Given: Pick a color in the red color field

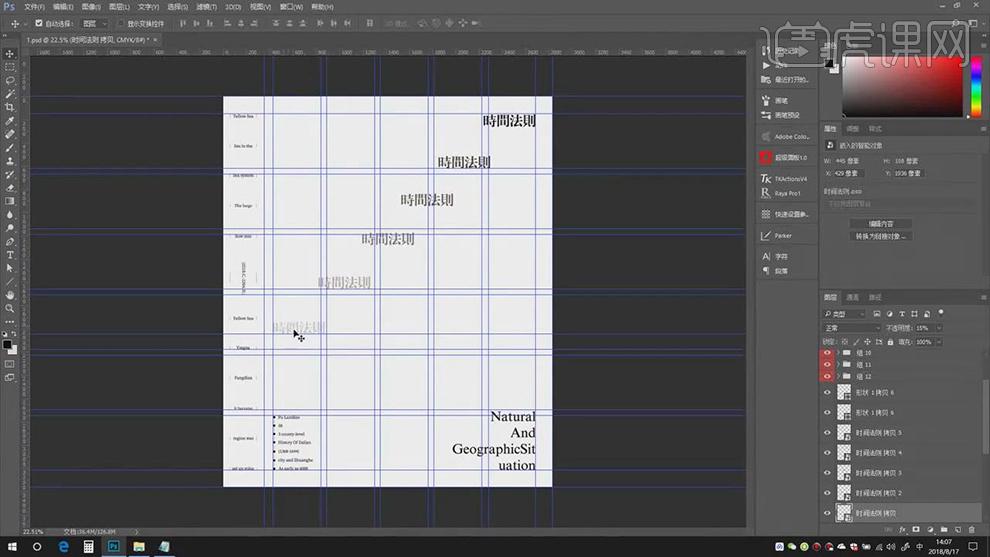Looking at the screenshot, I should click(902, 87).
